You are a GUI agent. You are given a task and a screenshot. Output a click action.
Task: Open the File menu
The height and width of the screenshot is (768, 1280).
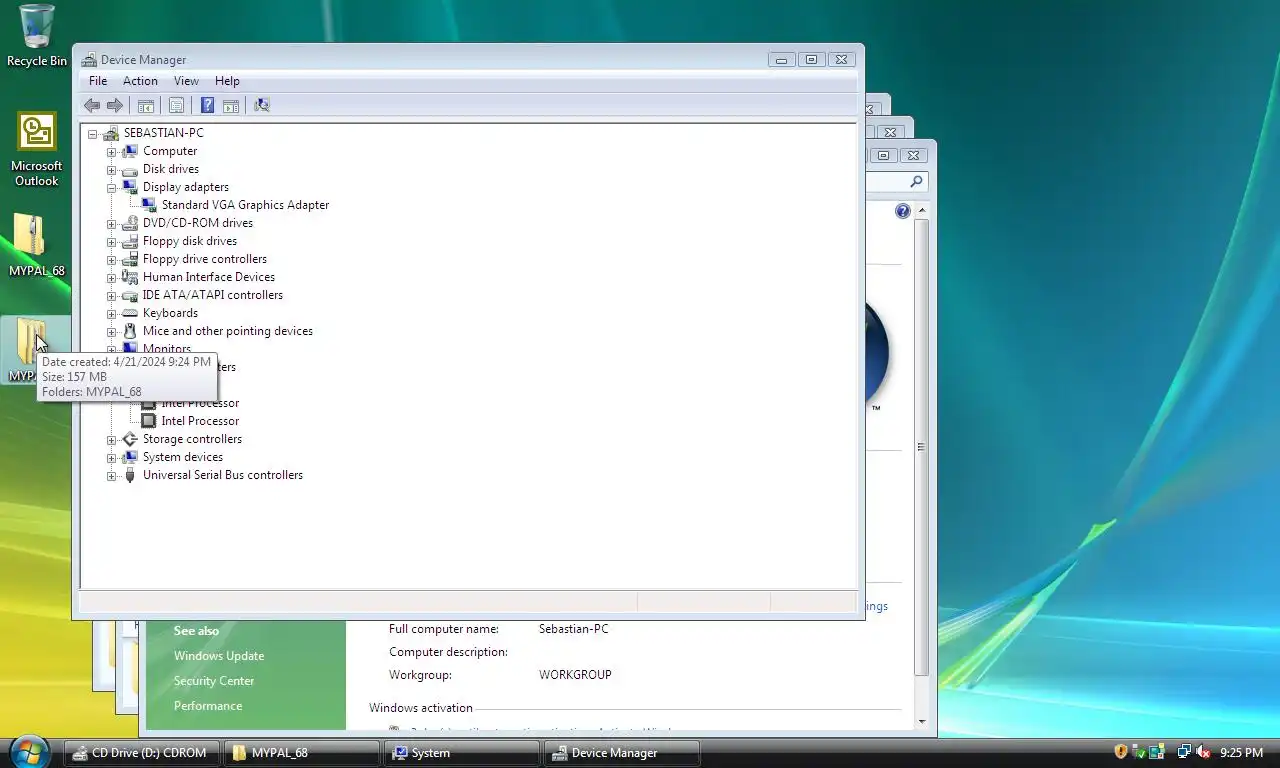98,81
